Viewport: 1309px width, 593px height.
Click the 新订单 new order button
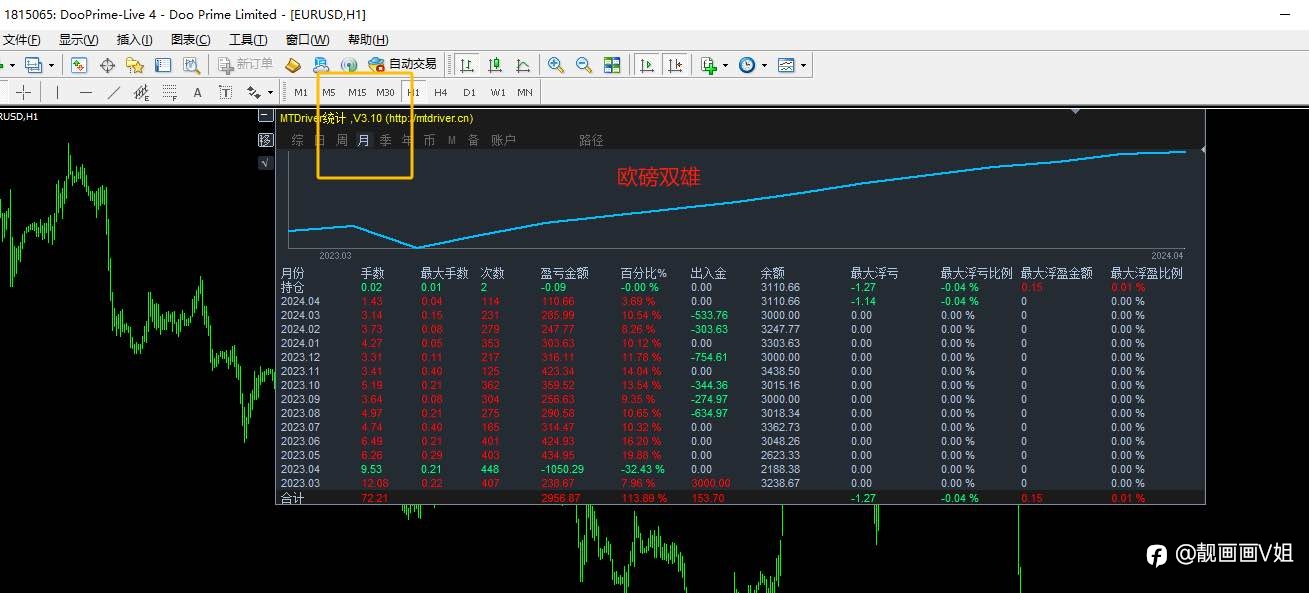point(245,65)
